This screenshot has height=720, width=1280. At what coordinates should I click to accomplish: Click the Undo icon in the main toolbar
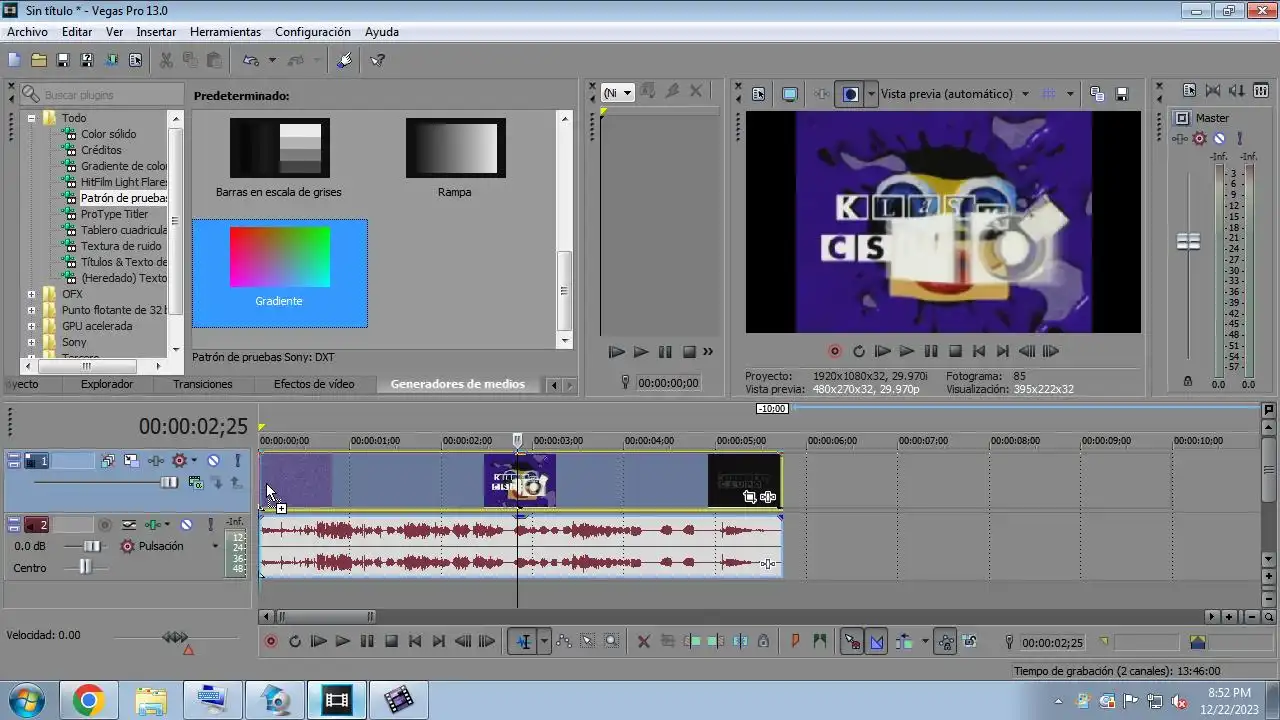coord(251,60)
